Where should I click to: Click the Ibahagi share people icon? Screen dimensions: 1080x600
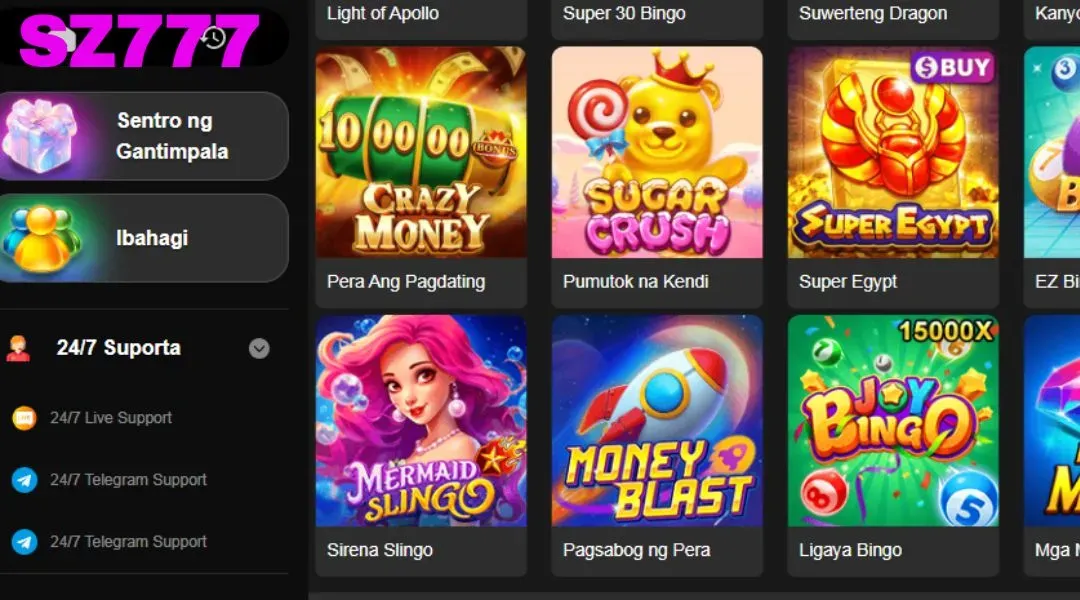[x=39, y=238]
